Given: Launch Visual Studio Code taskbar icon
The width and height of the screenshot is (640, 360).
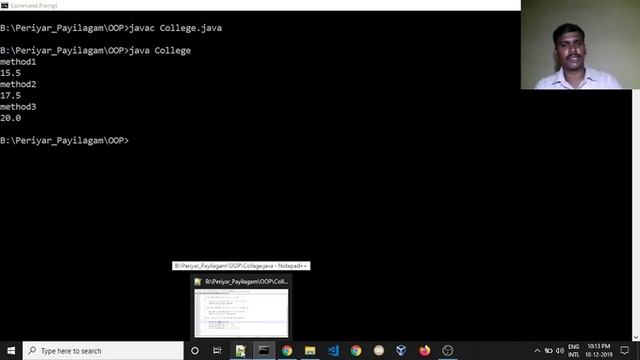Looking at the screenshot, I should point(333,351).
